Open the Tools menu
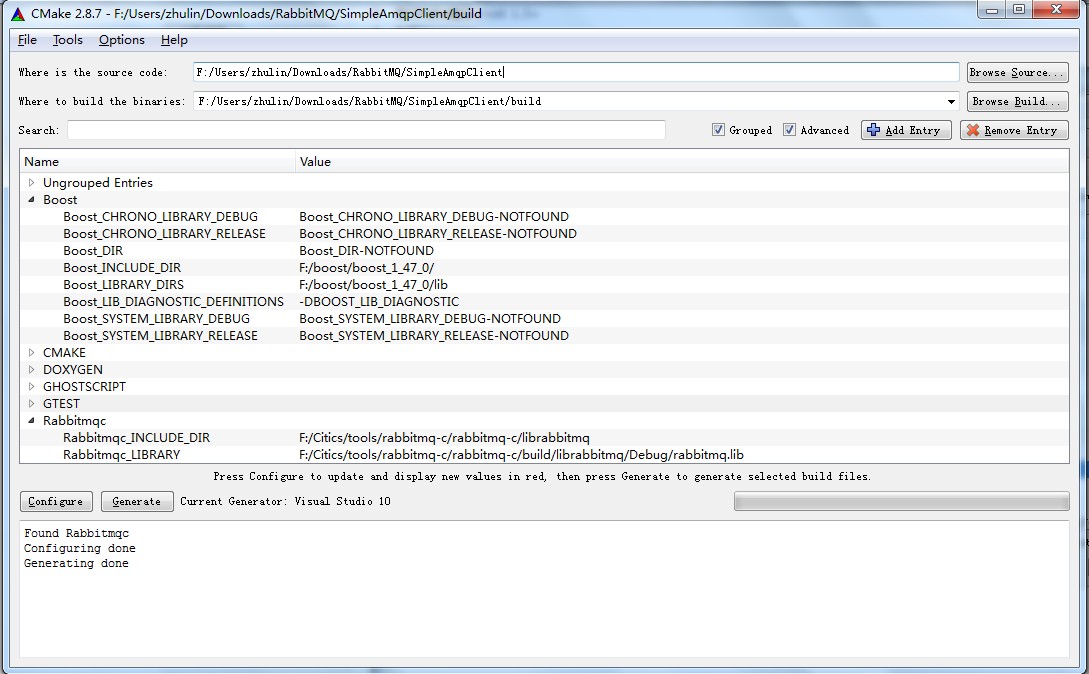 click(x=67, y=40)
